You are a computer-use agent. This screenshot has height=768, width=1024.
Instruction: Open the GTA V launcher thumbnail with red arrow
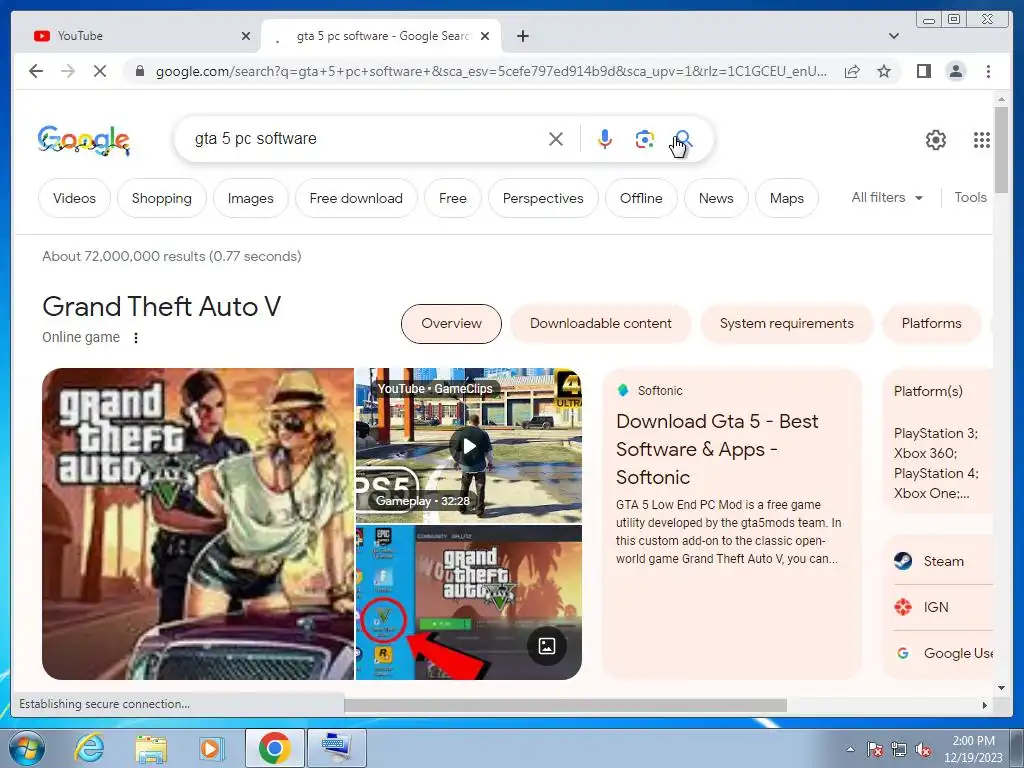coord(469,602)
